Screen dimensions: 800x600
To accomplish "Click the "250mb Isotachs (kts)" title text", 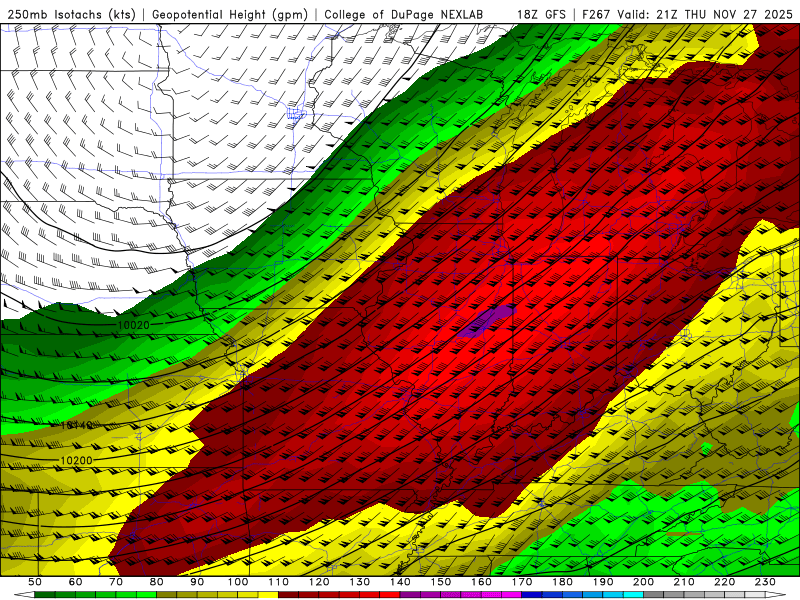I will (x=71, y=14).
